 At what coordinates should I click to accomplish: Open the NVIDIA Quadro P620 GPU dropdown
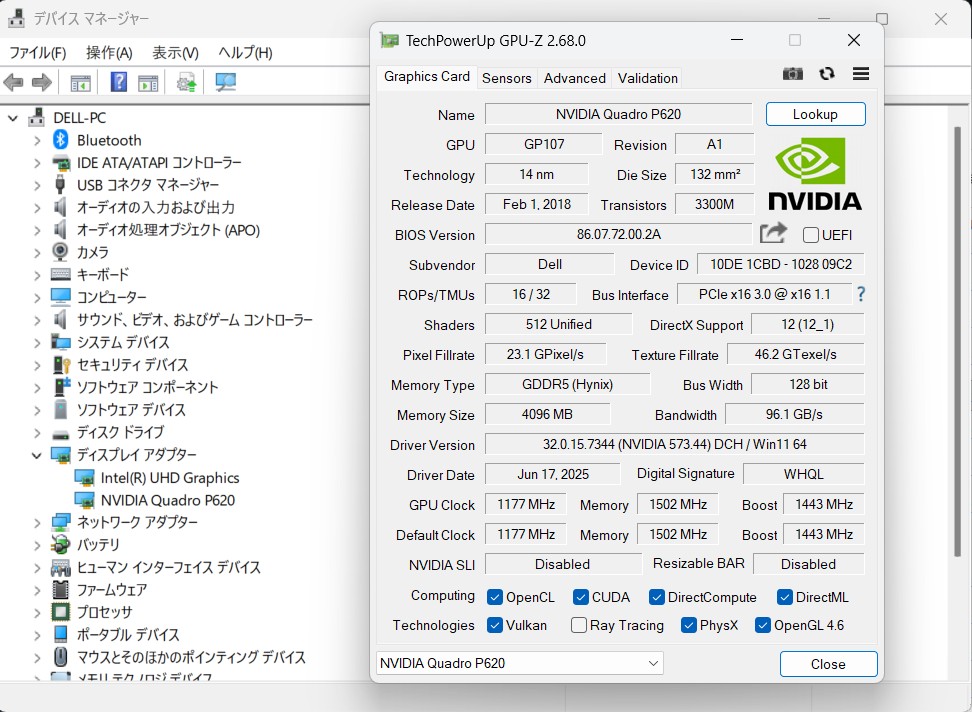pos(653,663)
